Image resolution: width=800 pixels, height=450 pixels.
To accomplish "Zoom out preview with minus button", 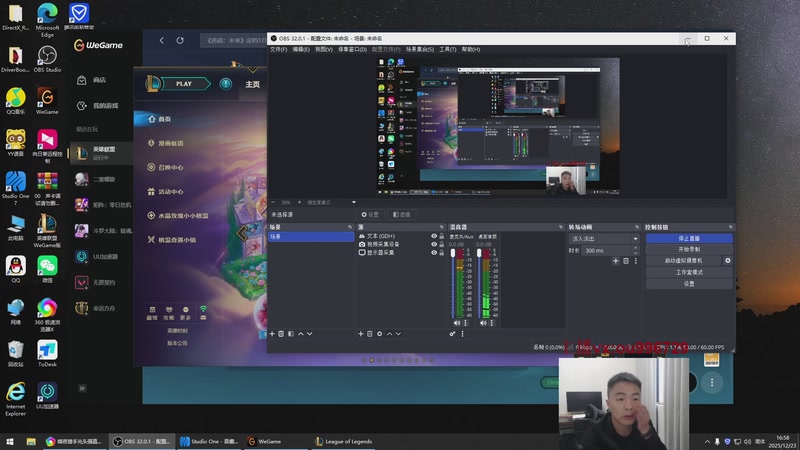I will pyautogui.click(x=273, y=203).
